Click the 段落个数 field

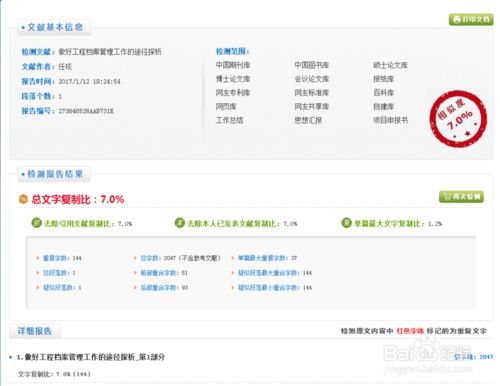[x=42, y=96]
